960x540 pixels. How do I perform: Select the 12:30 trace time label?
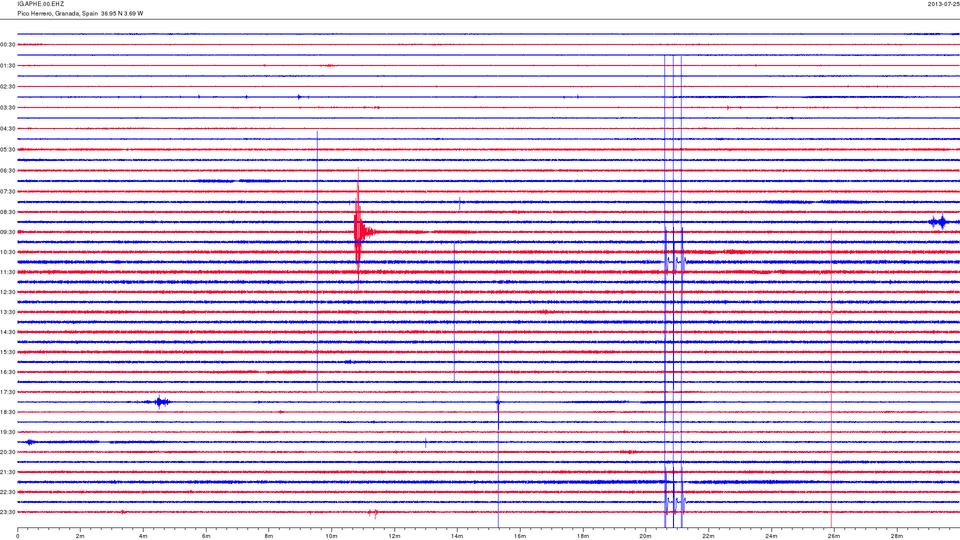[x=8, y=292]
